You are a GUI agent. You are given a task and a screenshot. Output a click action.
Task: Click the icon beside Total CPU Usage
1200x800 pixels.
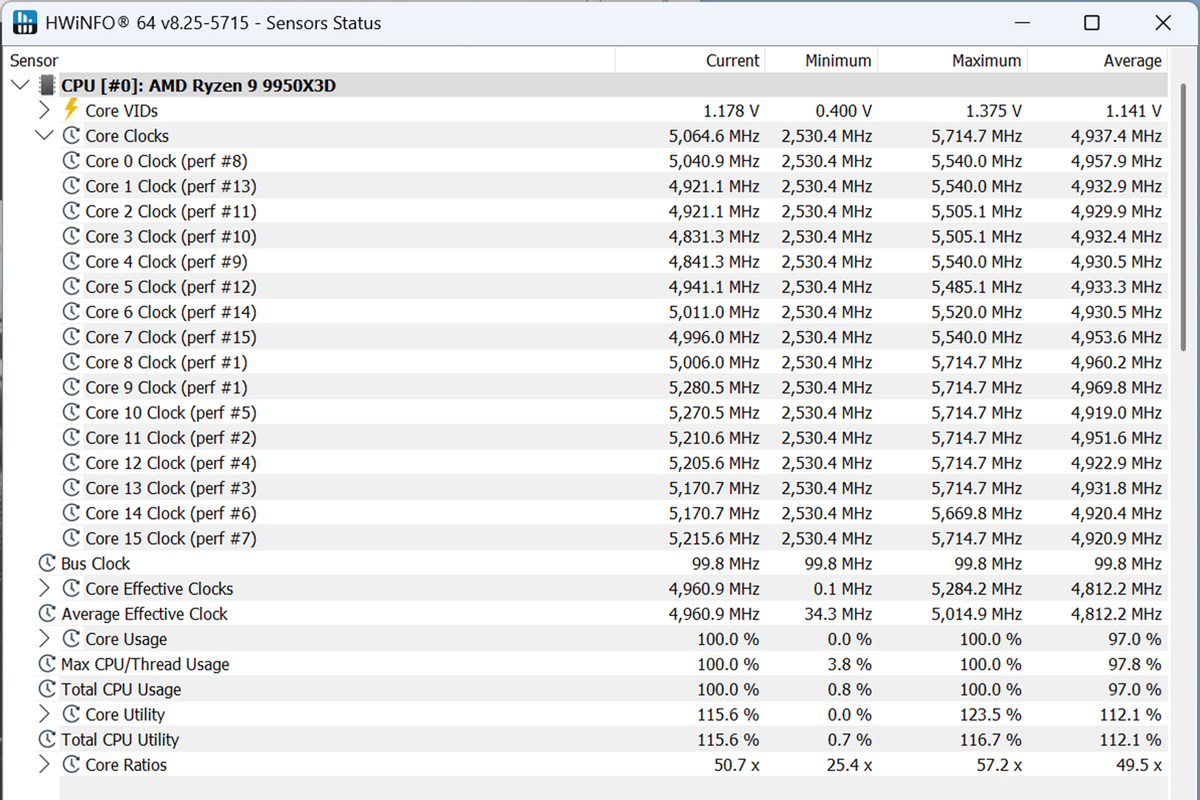[47, 689]
